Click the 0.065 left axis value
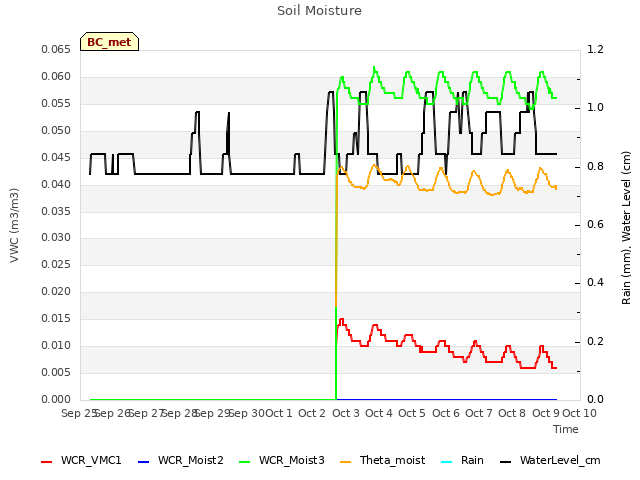 (x=56, y=49)
